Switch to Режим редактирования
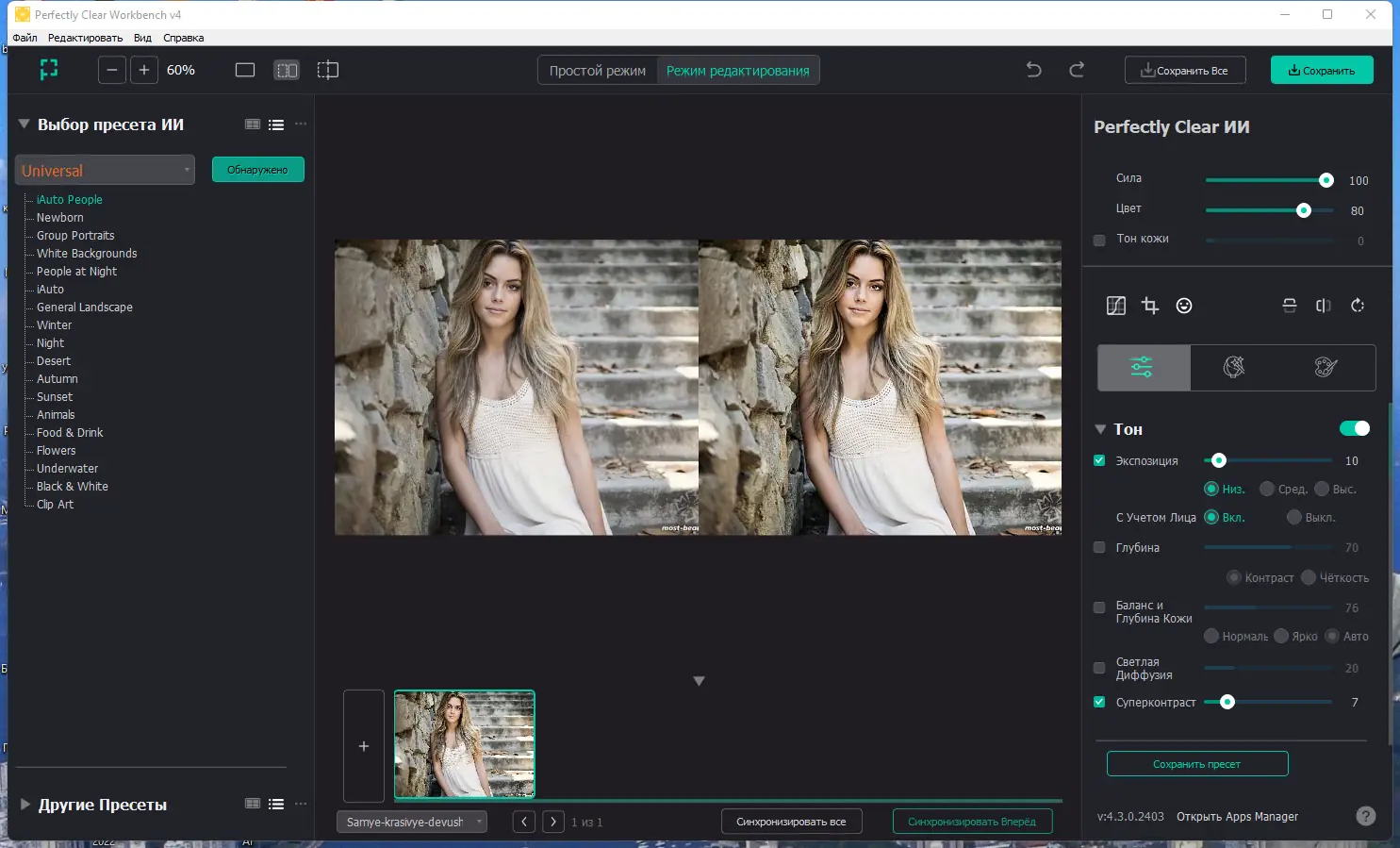 pyautogui.click(x=737, y=71)
